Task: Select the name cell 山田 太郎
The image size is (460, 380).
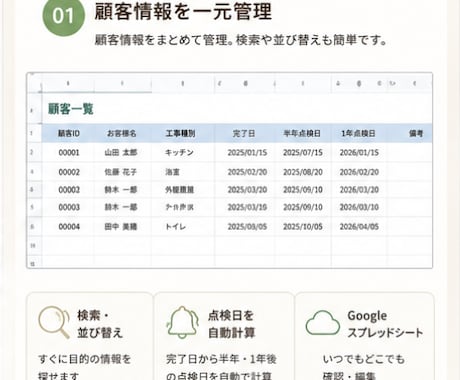Action: coord(121,153)
